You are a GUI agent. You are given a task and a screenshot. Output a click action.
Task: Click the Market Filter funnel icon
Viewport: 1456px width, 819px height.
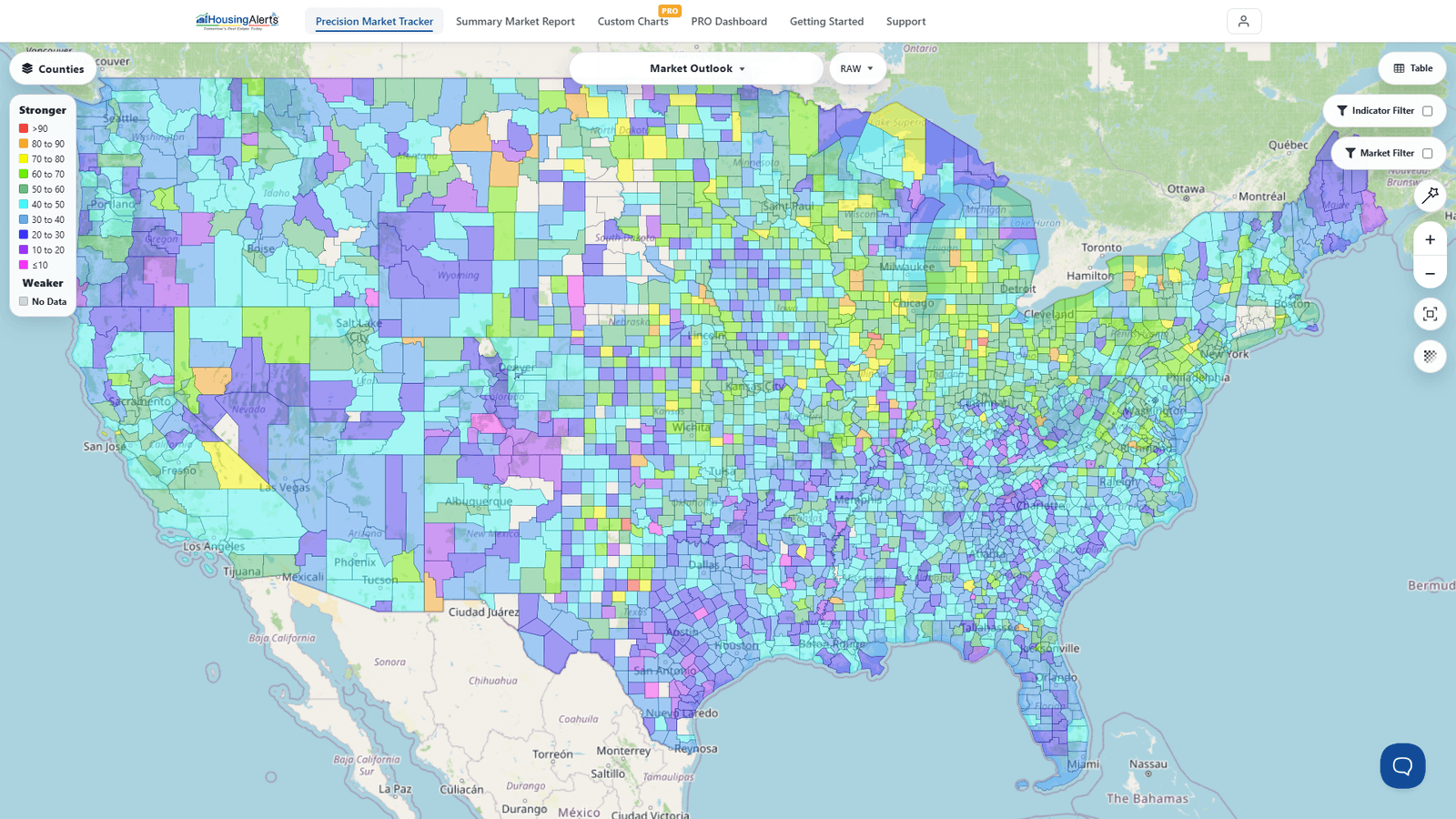coord(1350,153)
